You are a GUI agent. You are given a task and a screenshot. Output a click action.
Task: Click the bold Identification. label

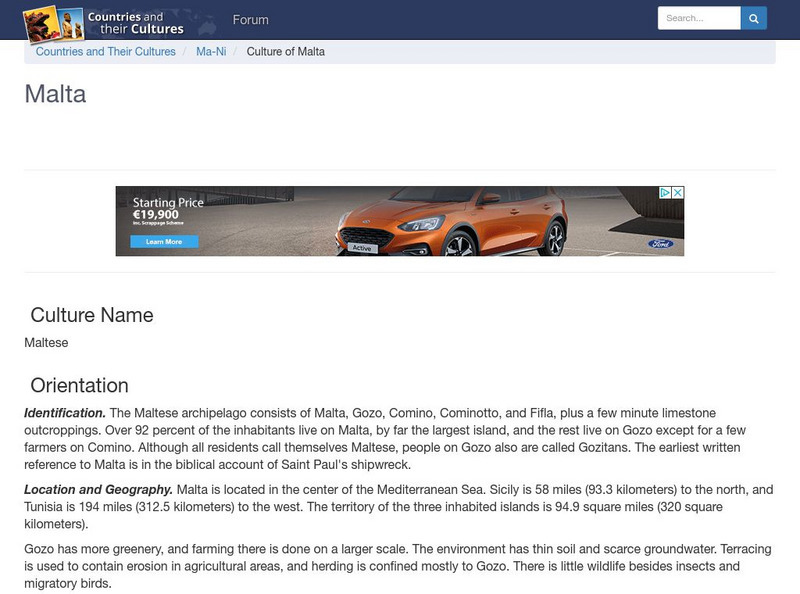[65, 413]
